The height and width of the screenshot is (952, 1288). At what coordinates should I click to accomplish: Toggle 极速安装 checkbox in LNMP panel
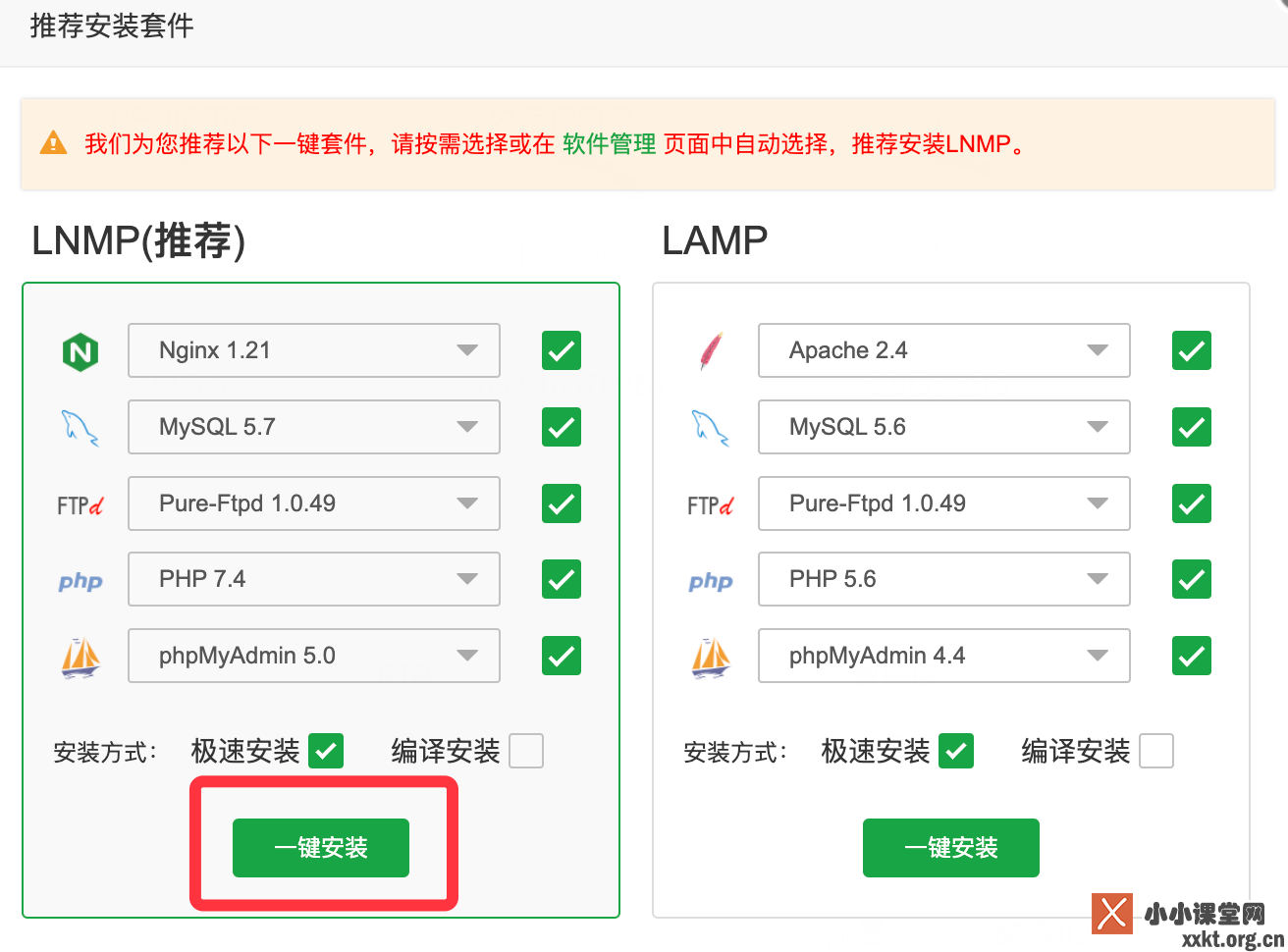tap(326, 751)
